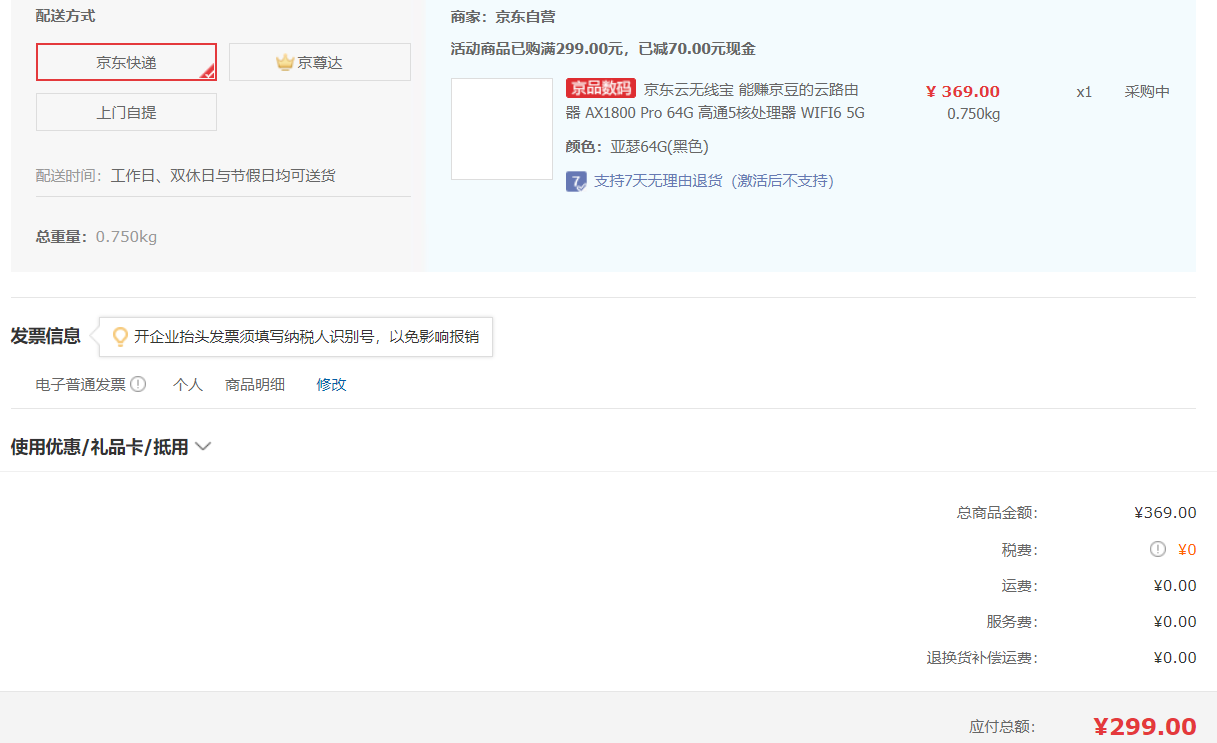This screenshot has height=743, width=1217.
Task: Click the 运费 value ¥0.00
Action: pos(1175,586)
